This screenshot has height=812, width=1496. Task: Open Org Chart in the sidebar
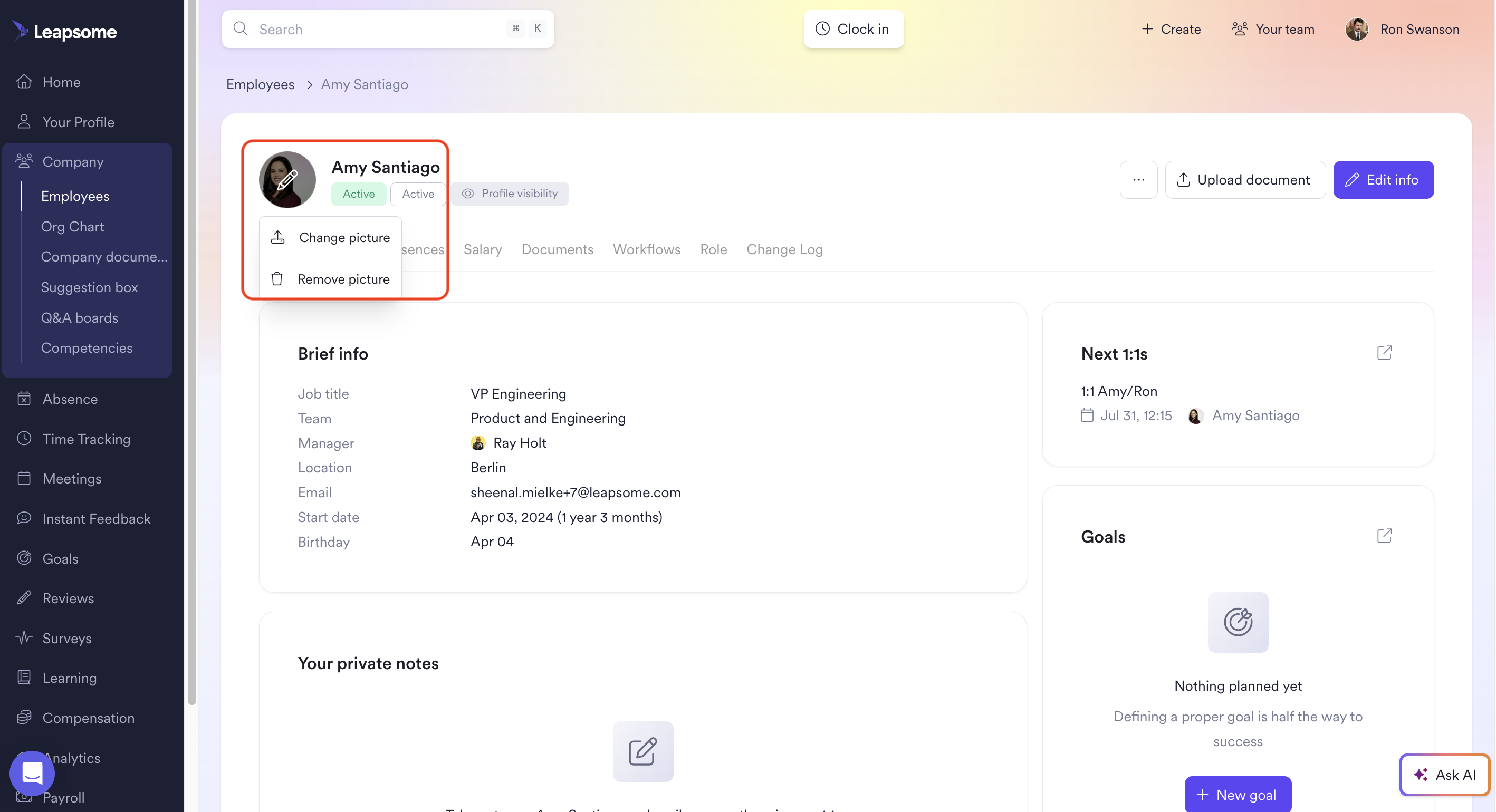(x=72, y=226)
